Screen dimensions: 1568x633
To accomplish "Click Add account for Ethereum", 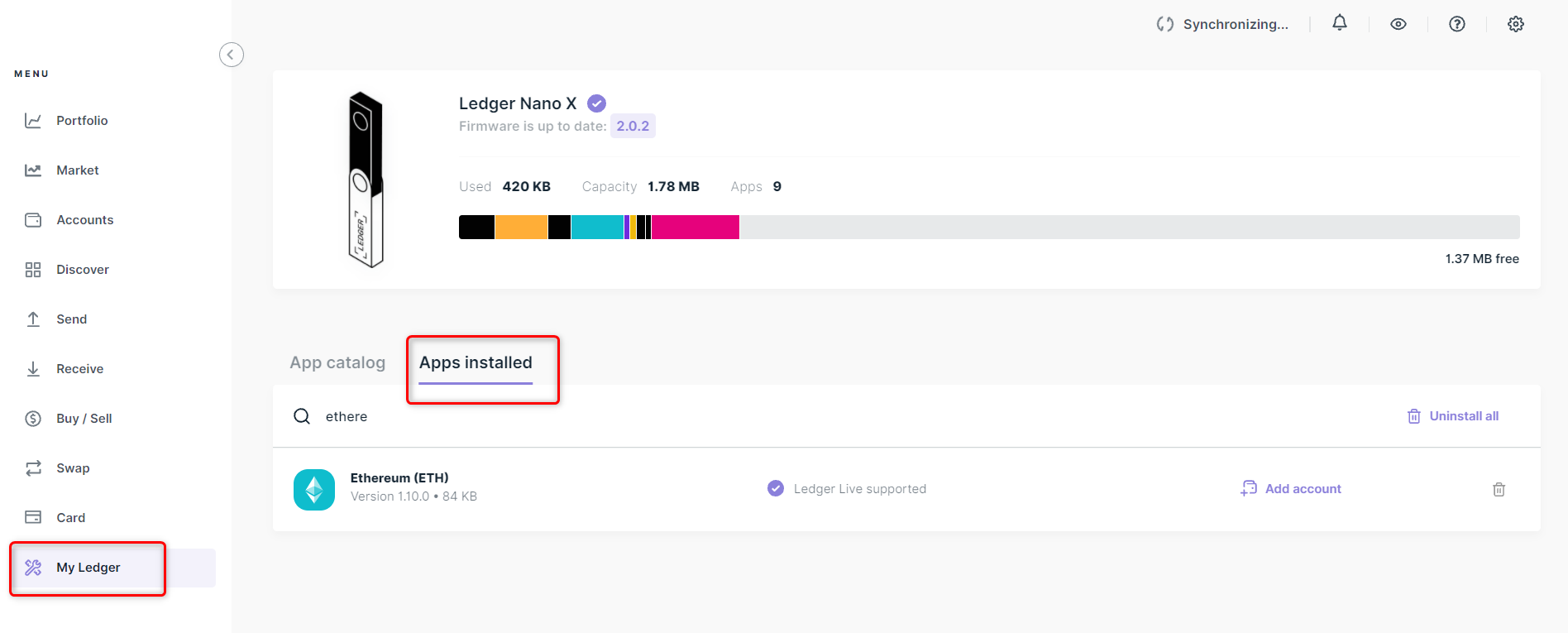I will [1292, 489].
